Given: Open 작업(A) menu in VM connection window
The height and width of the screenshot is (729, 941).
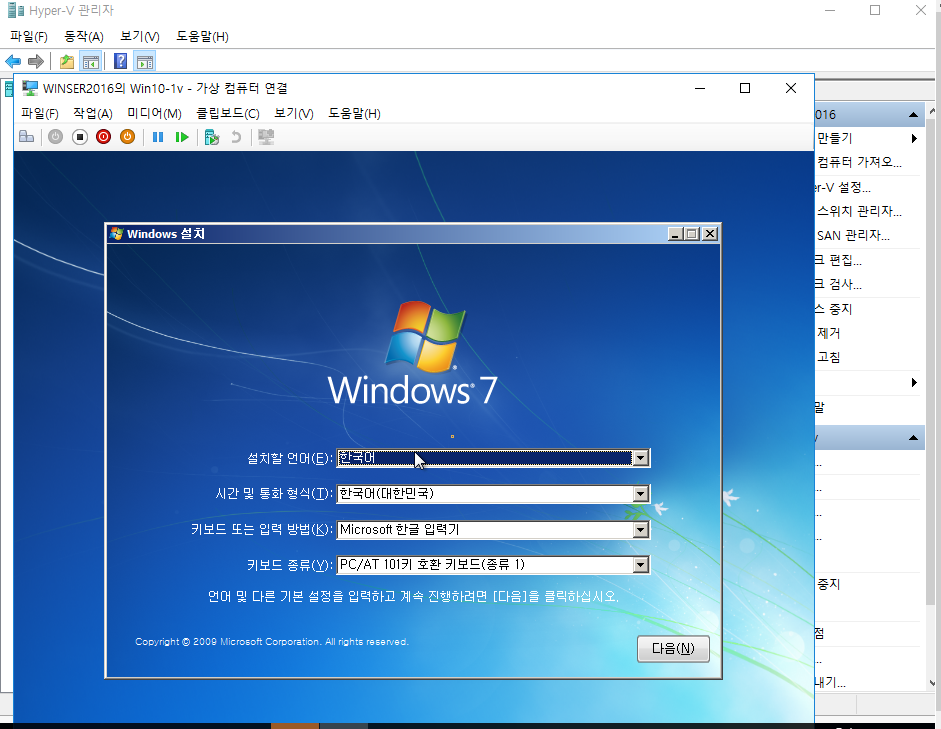Looking at the screenshot, I should pos(92,113).
